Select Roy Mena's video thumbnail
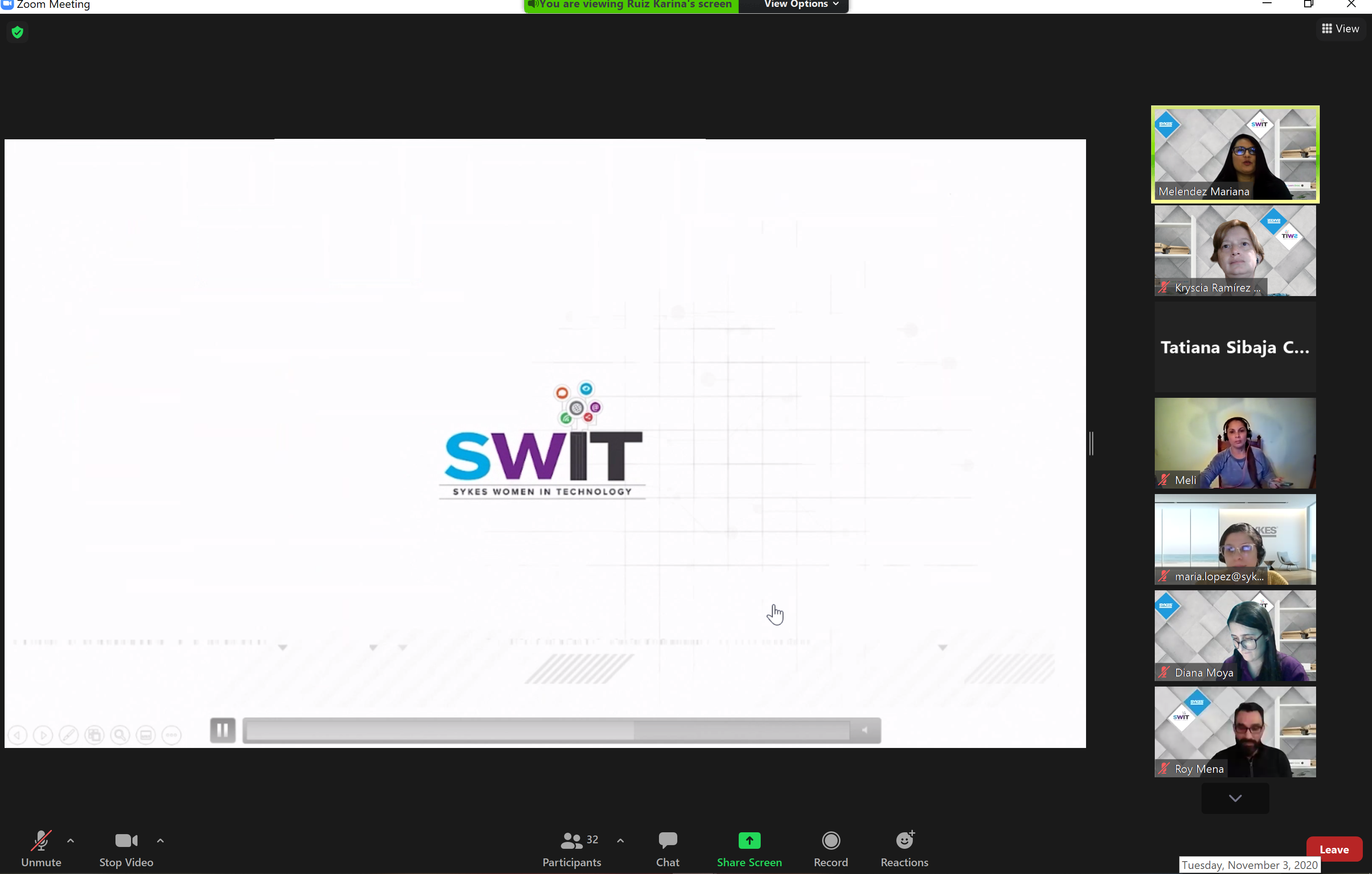 (x=1235, y=732)
